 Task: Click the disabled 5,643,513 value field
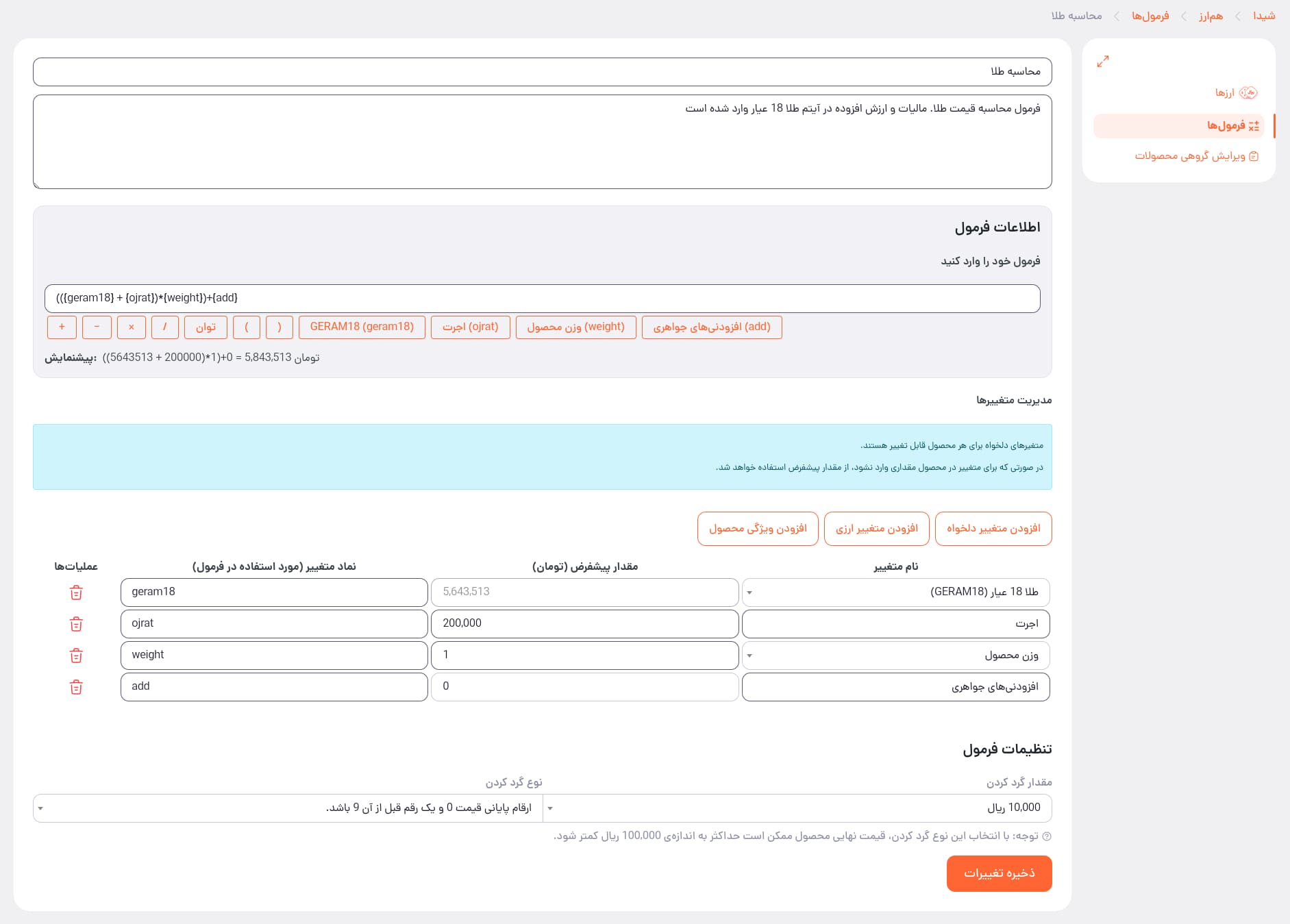585,592
